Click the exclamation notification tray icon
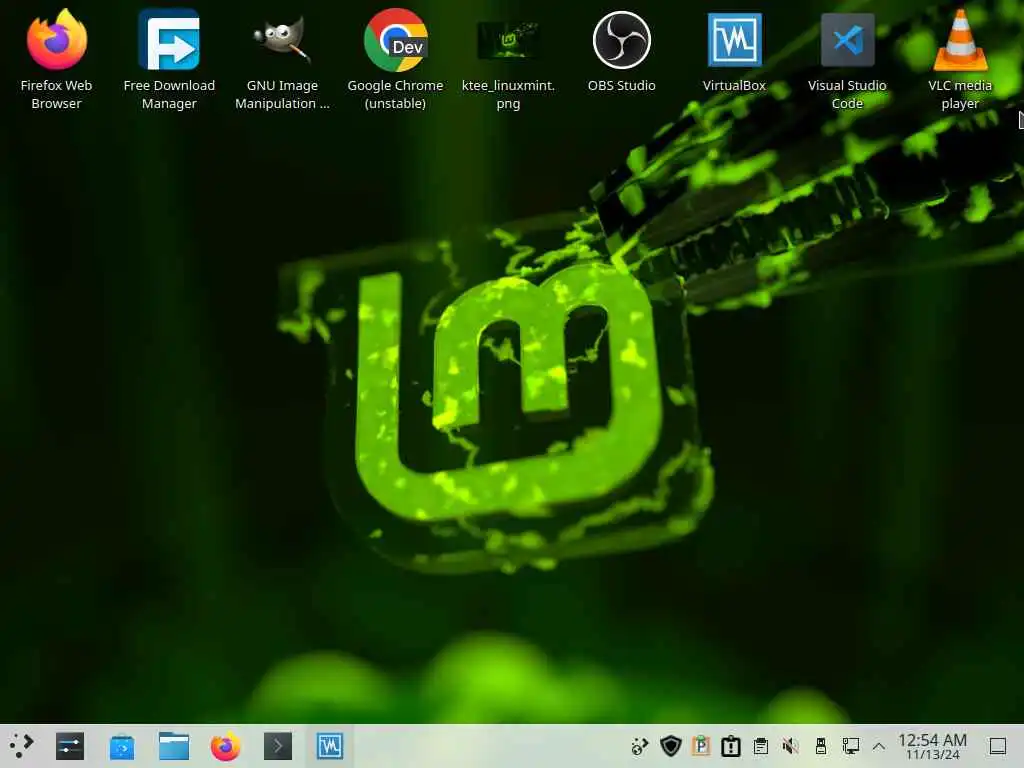Image resolution: width=1024 pixels, height=768 pixels. (731, 746)
